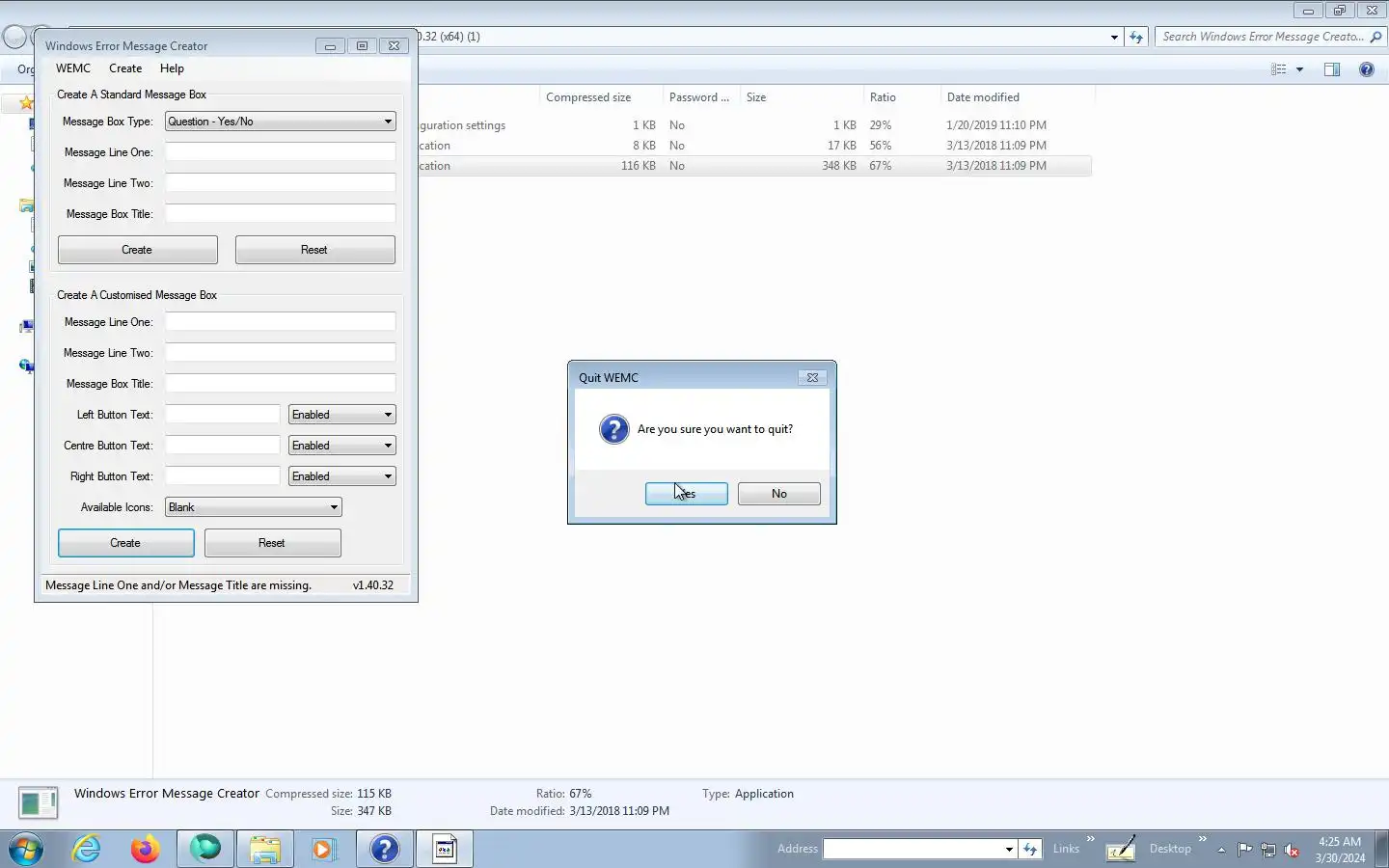This screenshot has height=868, width=1389.
Task: Click the Compressed size column header
Action: [600, 97]
